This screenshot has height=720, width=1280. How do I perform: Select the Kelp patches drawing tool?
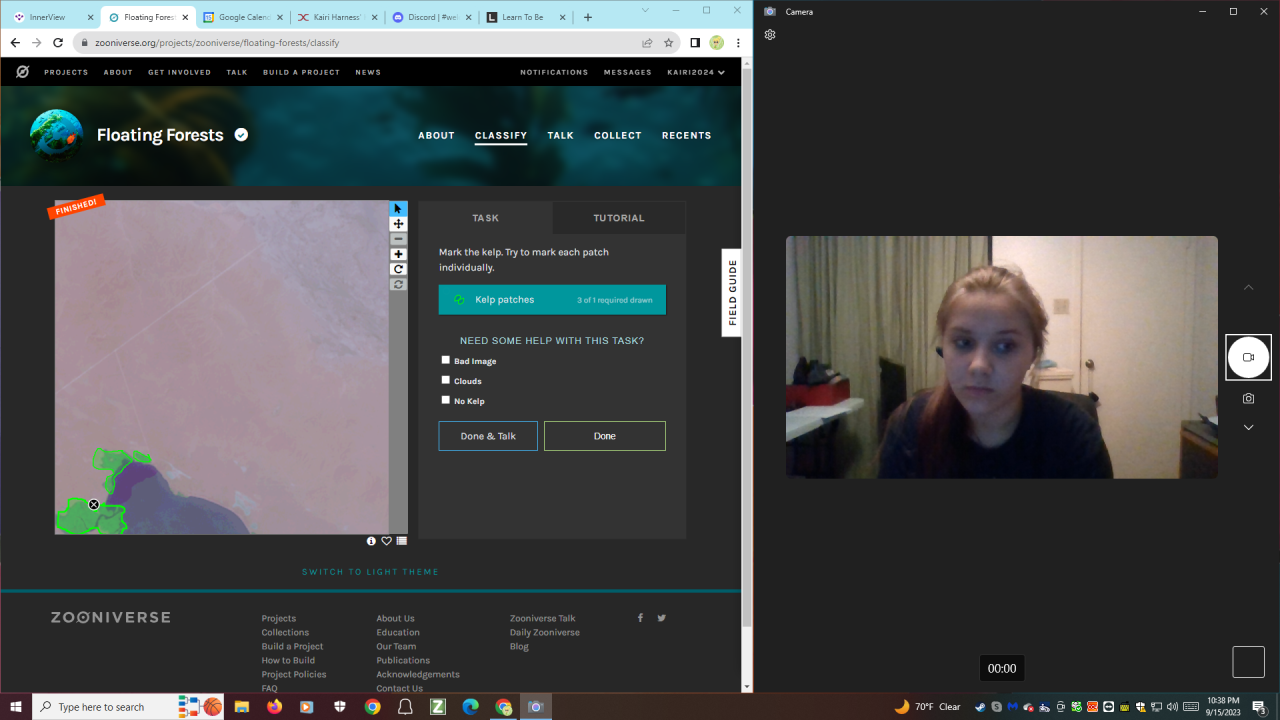click(x=552, y=300)
